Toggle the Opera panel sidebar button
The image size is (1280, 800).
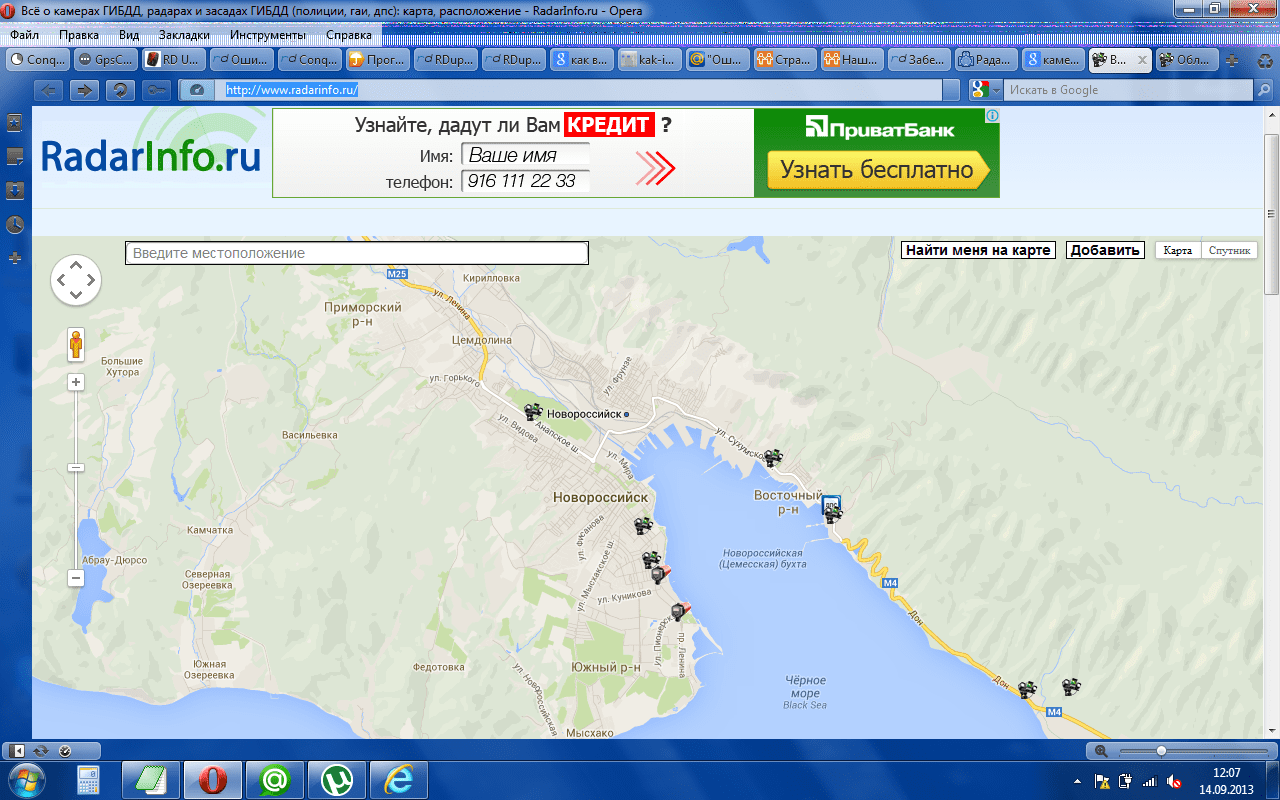(x=18, y=750)
